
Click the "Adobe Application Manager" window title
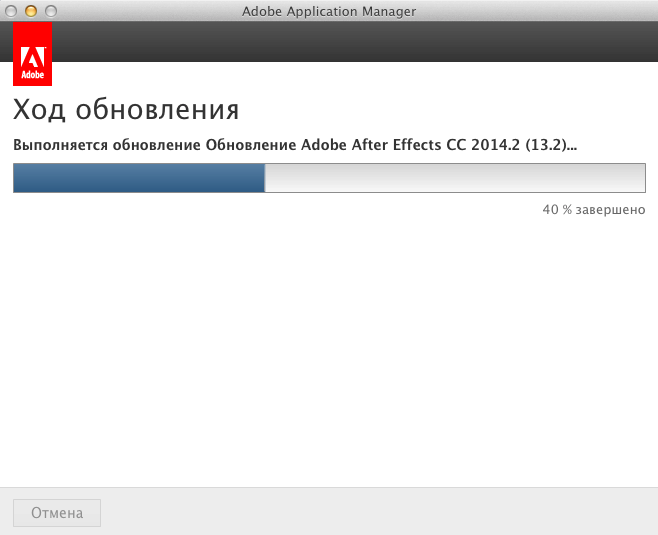tap(329, 11)
